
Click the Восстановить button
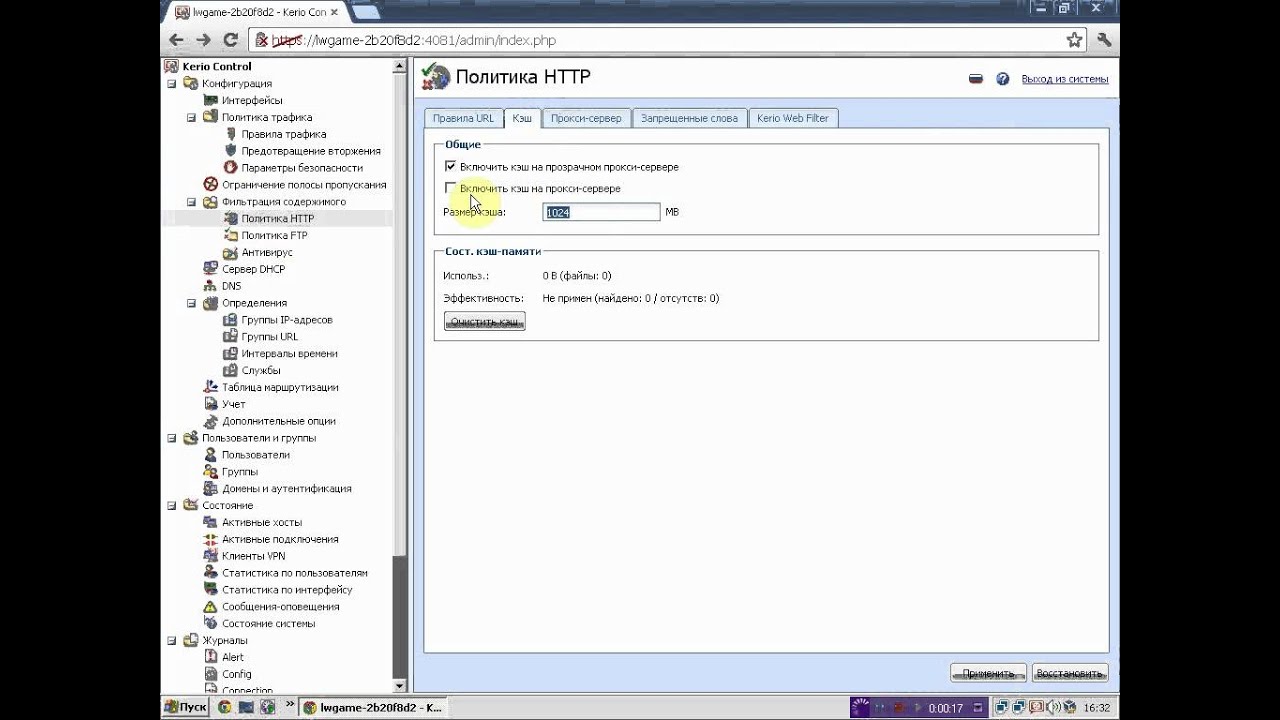[x=1069, y=673]
